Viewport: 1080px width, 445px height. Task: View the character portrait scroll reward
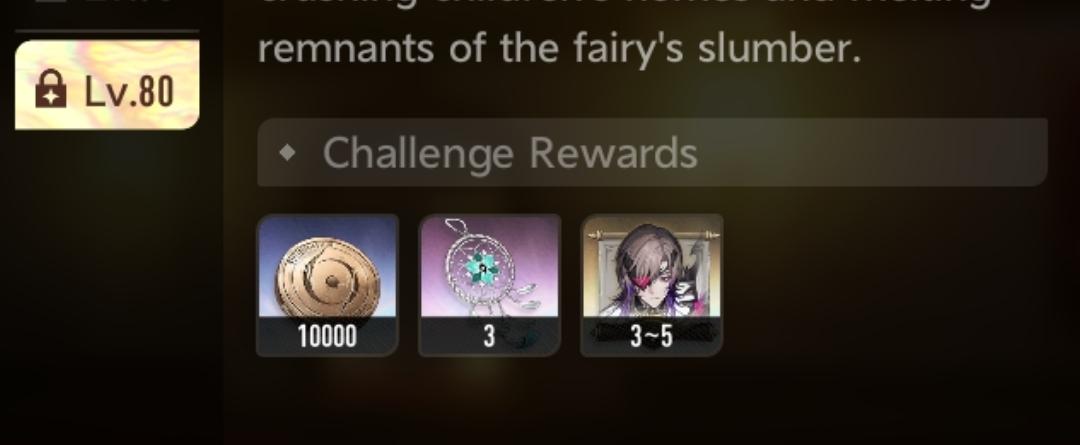652,285
